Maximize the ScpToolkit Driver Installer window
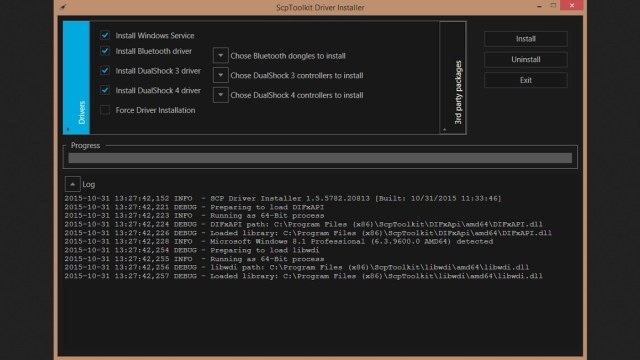Viewport: 640px width, 360px height. [x=553, y=6]
